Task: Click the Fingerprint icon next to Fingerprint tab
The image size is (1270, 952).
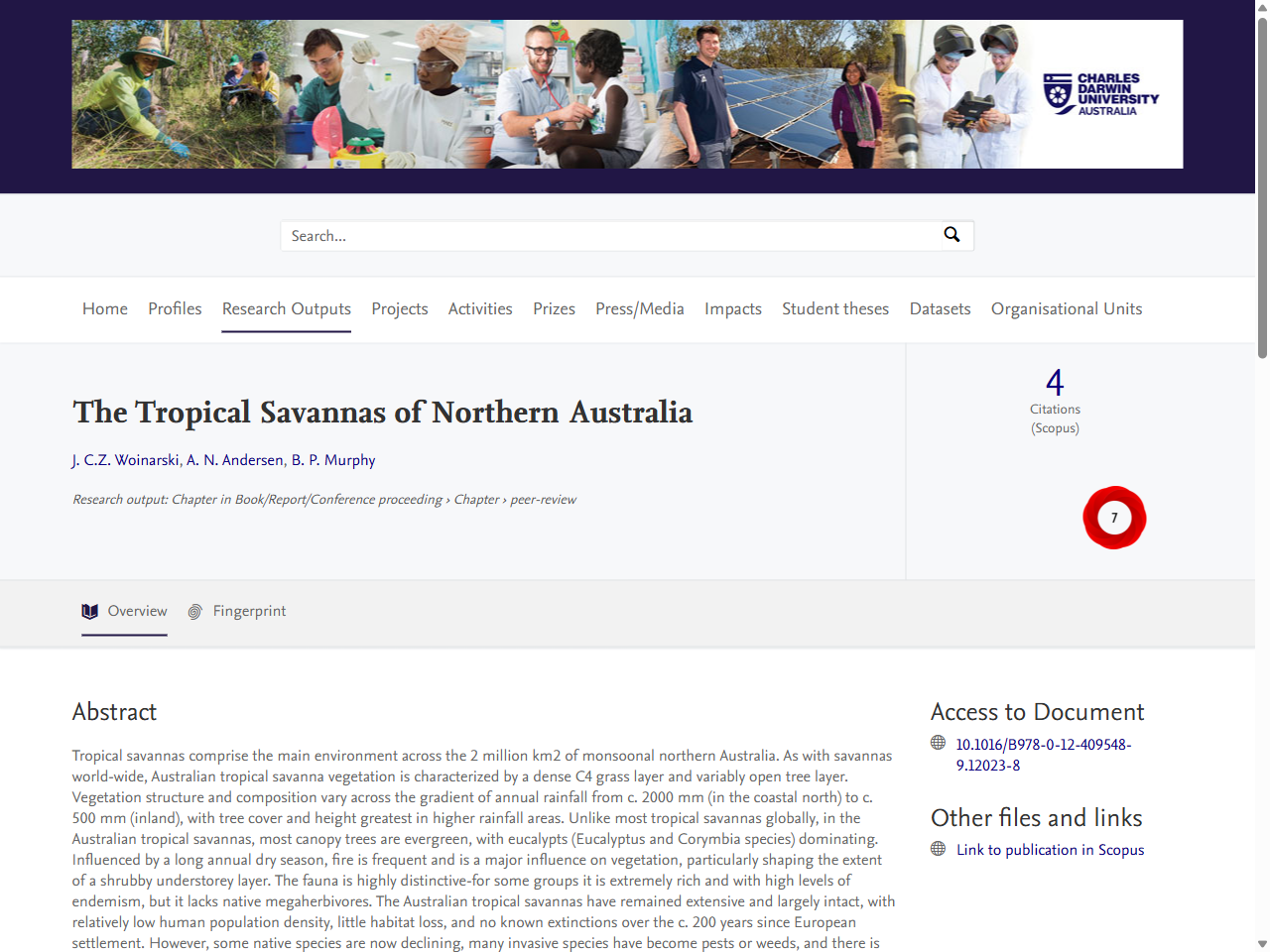Action: (195, 611)
